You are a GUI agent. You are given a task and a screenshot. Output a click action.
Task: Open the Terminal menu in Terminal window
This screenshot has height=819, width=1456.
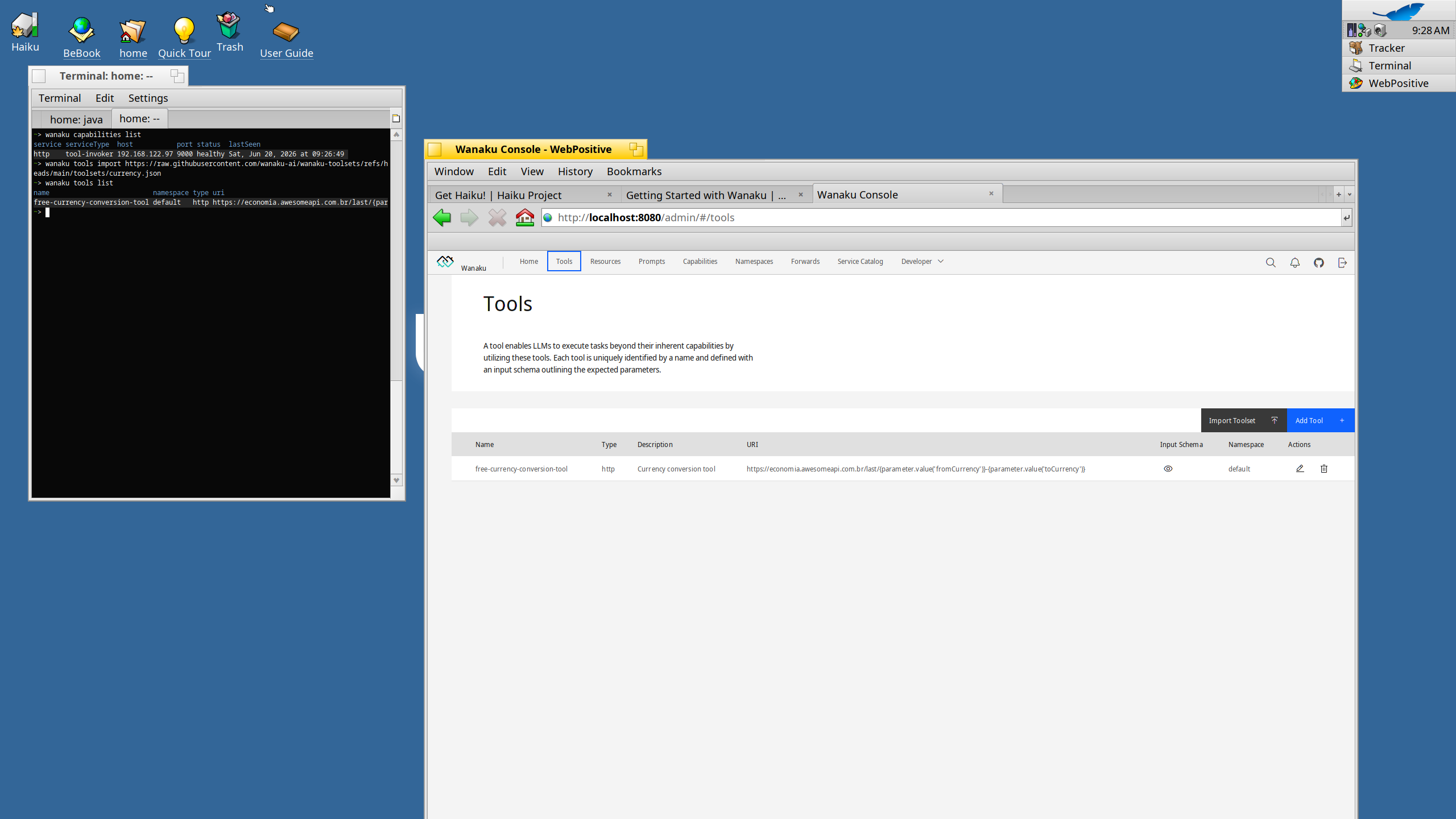click(x=60, y=98)
